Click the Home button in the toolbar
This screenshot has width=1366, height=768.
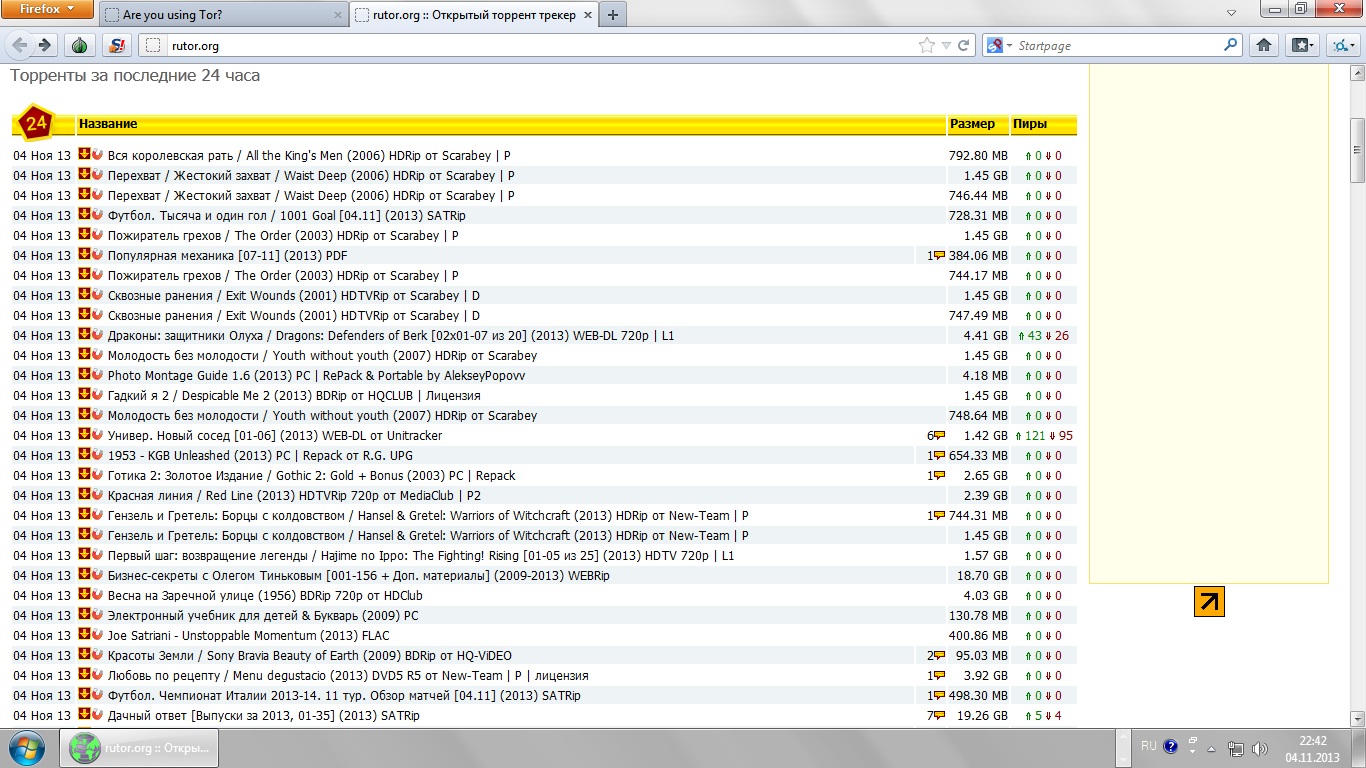click(x=1264, y=45)
